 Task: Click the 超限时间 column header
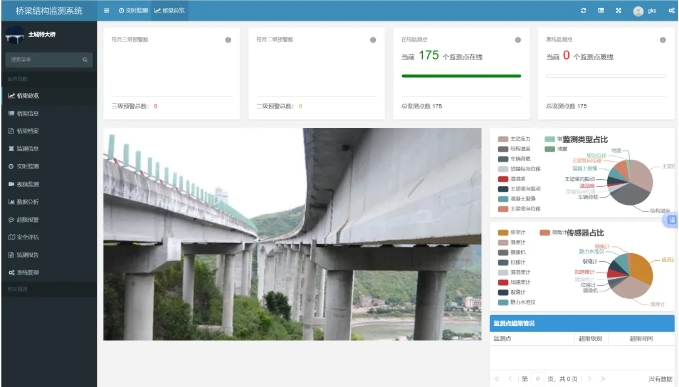(x=641, y=339)
